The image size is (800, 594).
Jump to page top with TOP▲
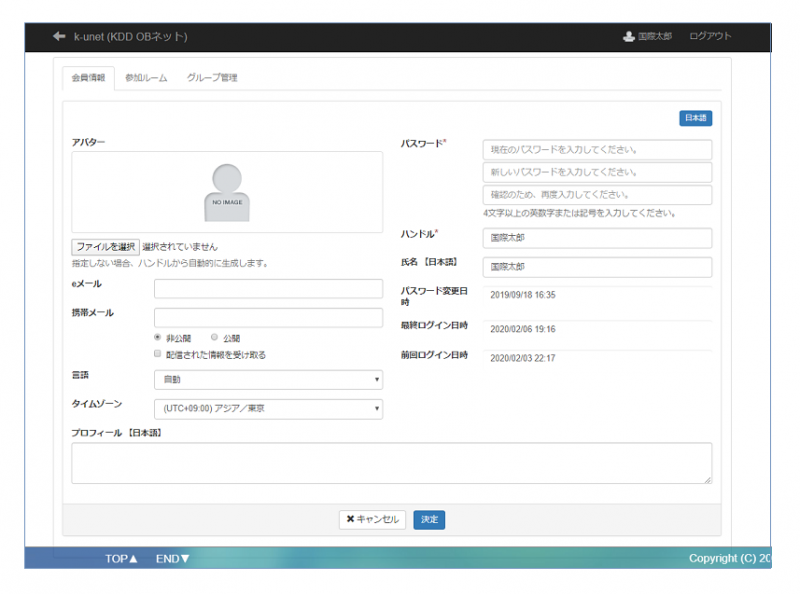click(121, 559)
